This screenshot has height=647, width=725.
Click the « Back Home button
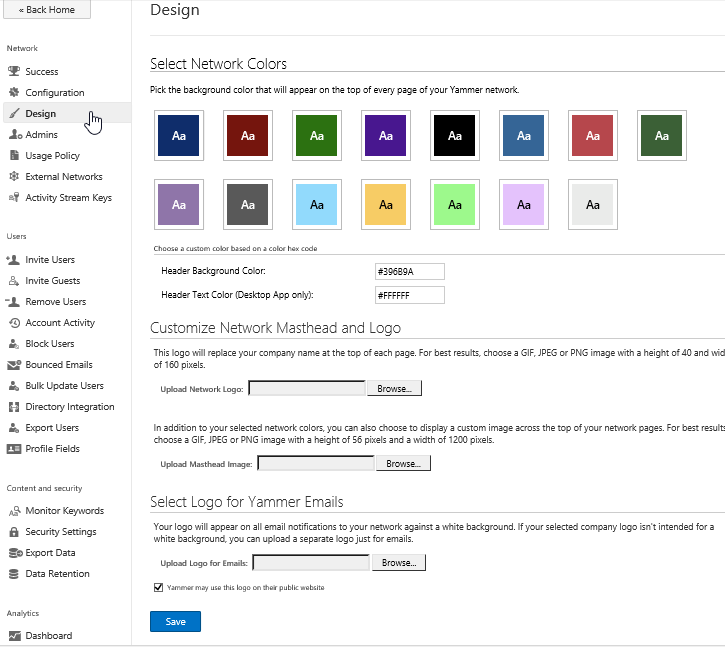coord(46,10)
